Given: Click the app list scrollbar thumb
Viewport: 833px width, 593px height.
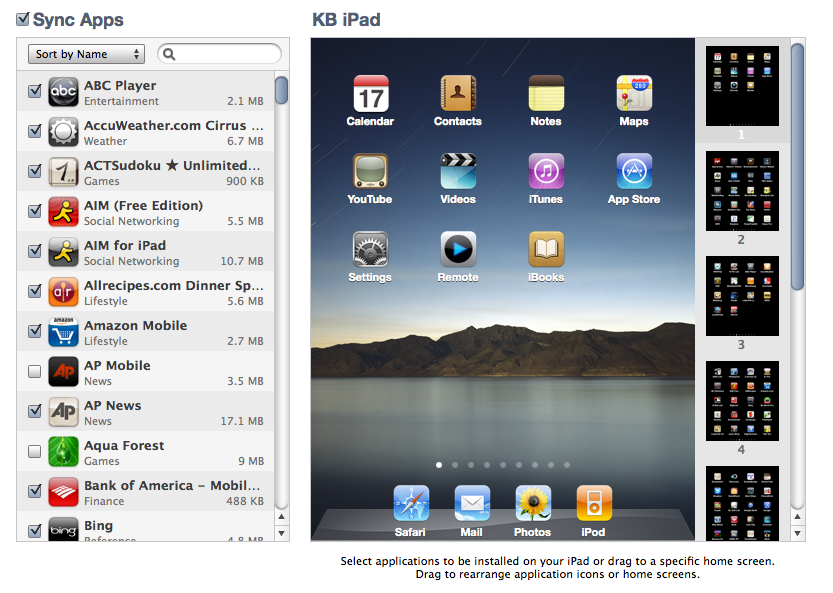Looking at the screenshot, I should [x=282, y=90].
